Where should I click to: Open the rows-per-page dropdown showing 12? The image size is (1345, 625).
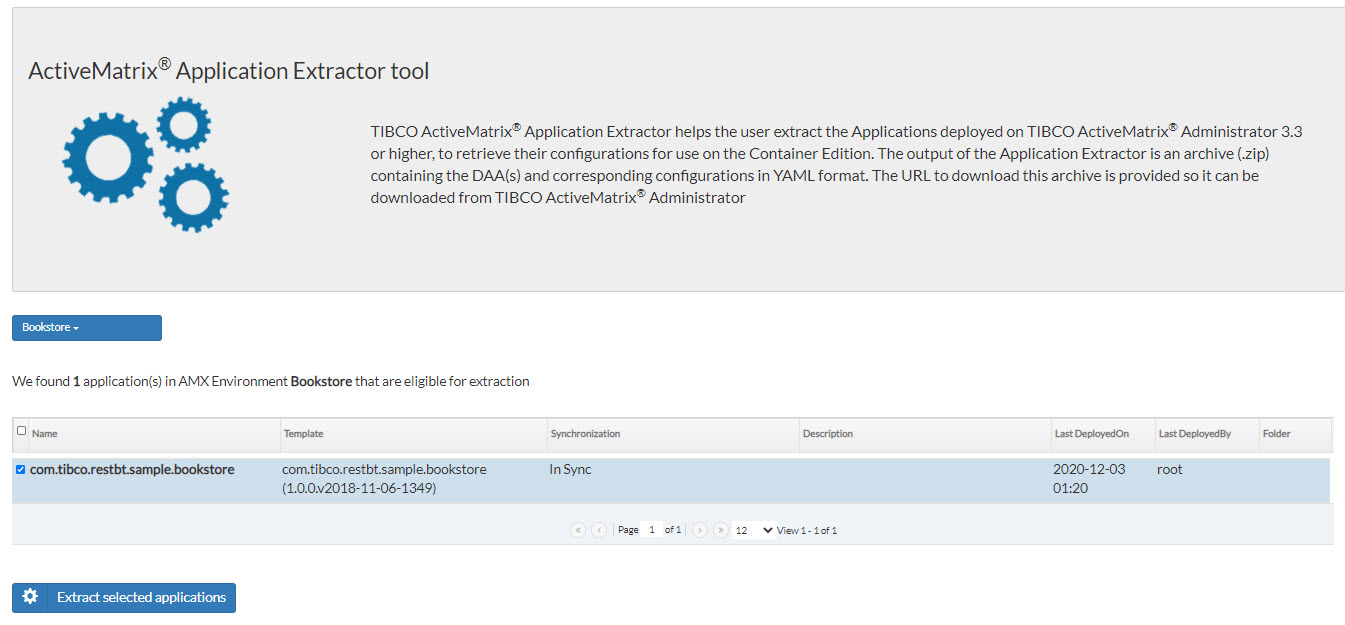point(754,530)
